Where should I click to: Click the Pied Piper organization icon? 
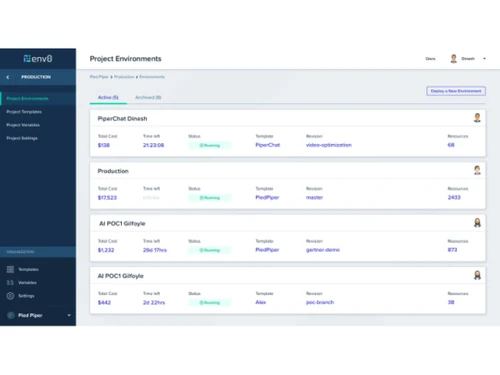pyautogui.click(x=11, y=315)
